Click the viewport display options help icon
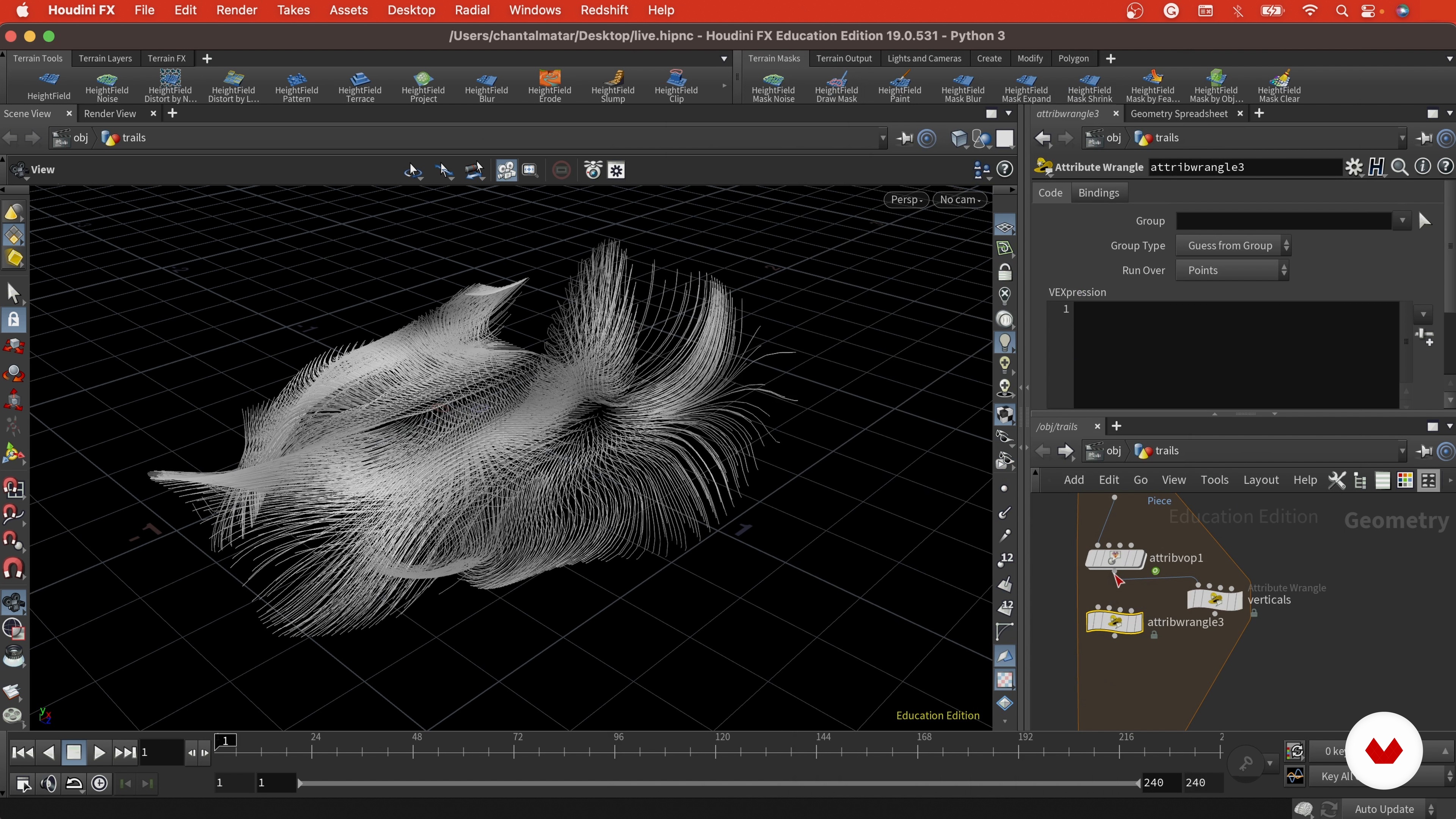This screenshot has width=1456, height=819. [x=1004, y=169]
